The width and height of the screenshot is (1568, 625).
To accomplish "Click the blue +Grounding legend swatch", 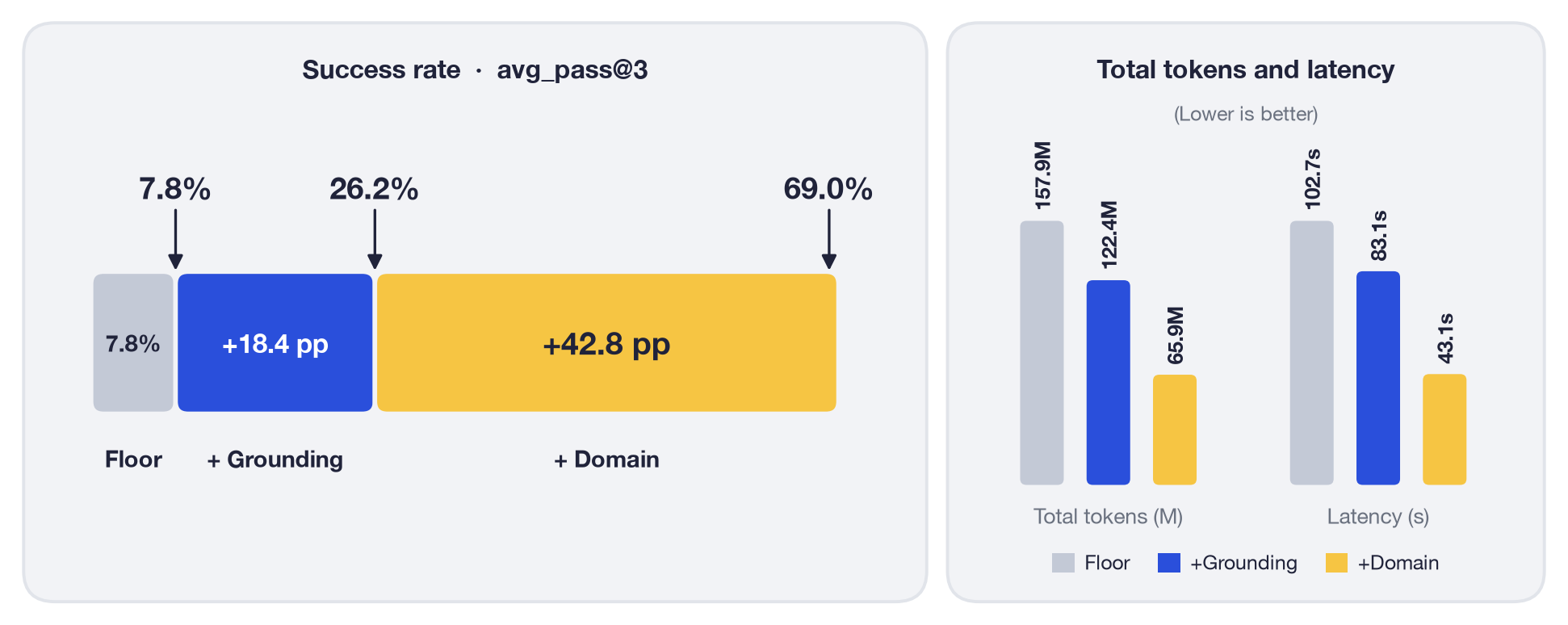I will click(x=1168, y=563).
